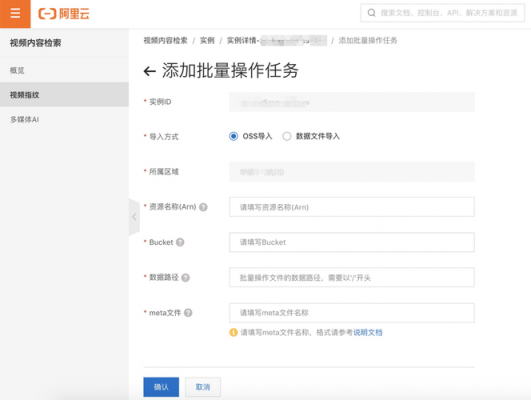Select the OSS导入 radio button
The height and width of the screenshot is (400, 531).
click(x=233, y=136)
